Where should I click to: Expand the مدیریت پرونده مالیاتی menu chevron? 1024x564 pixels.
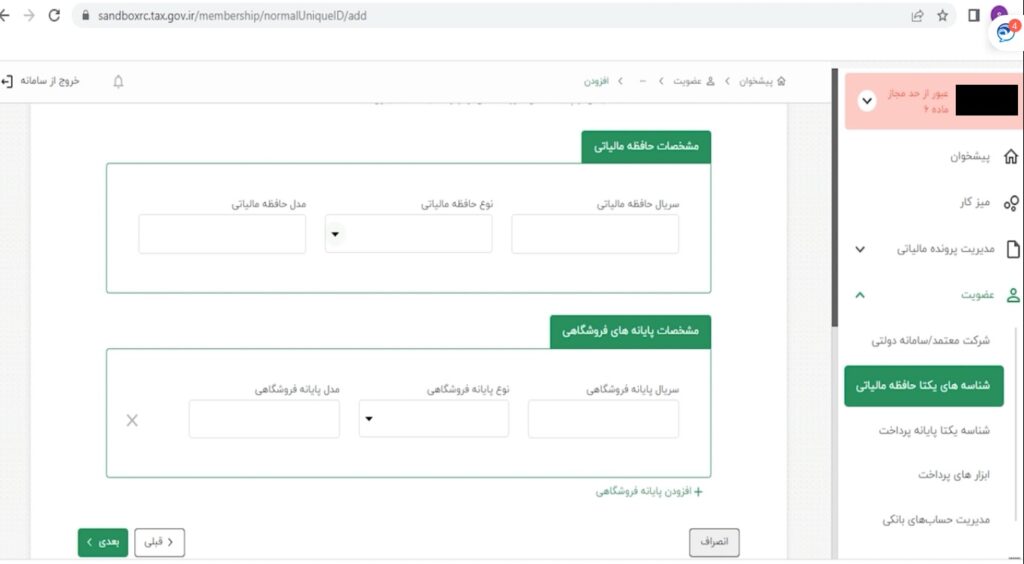(860, 249)
